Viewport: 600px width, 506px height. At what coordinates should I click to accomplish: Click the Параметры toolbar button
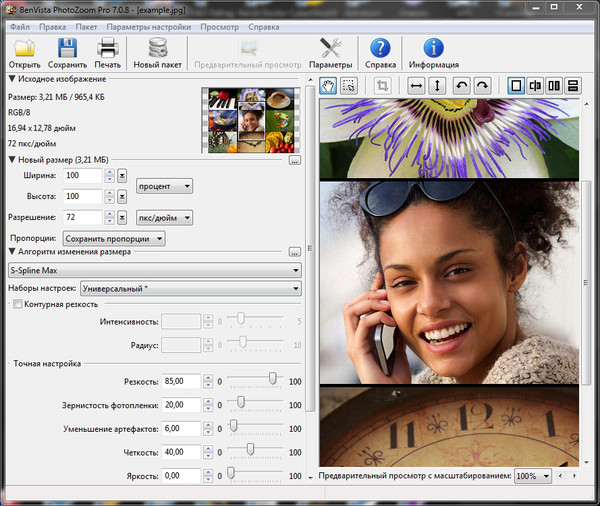pos(330,48)
